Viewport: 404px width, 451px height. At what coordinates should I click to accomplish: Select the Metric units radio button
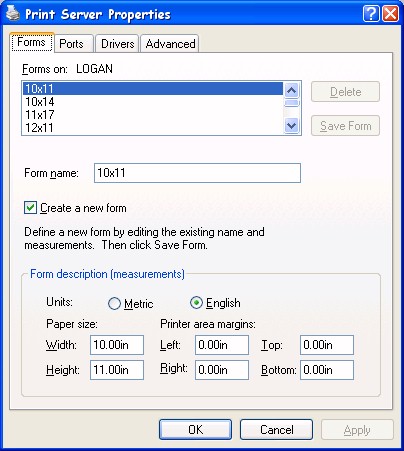[114, 303]
